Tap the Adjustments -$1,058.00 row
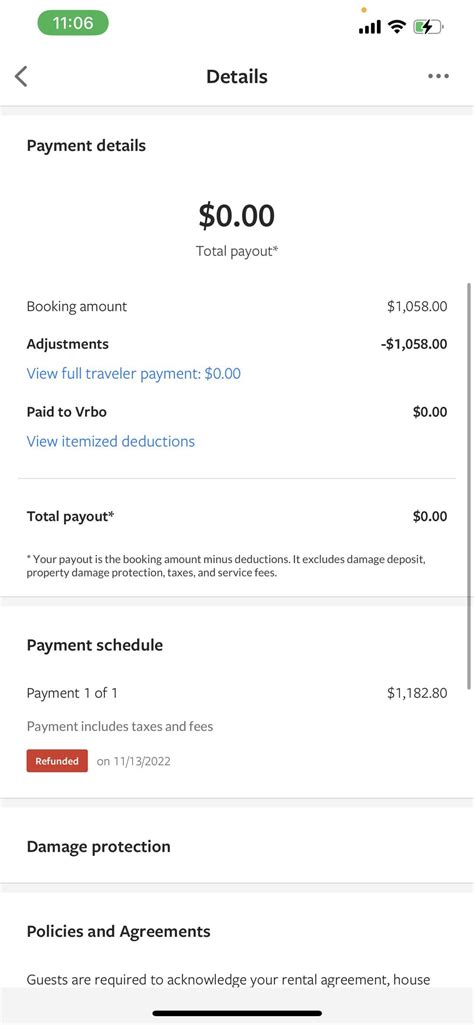474x1025 pixels. click(237, 344)
